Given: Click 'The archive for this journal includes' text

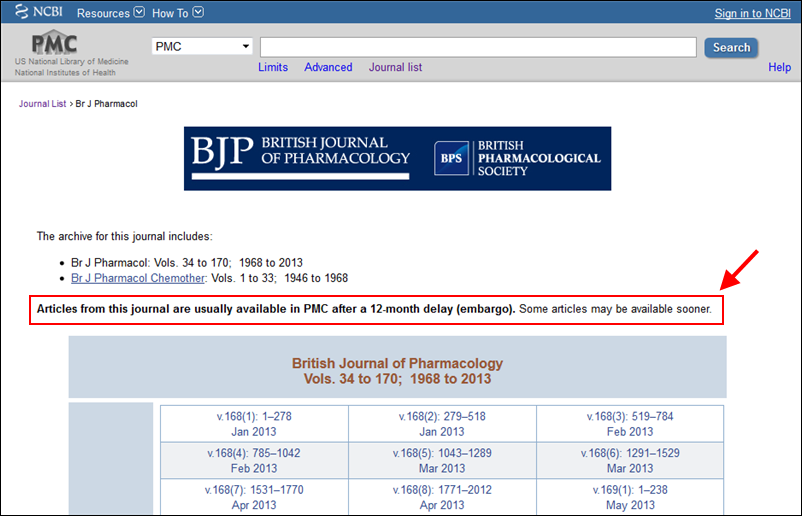Looking at the screenshot, I should coord(124,236).
